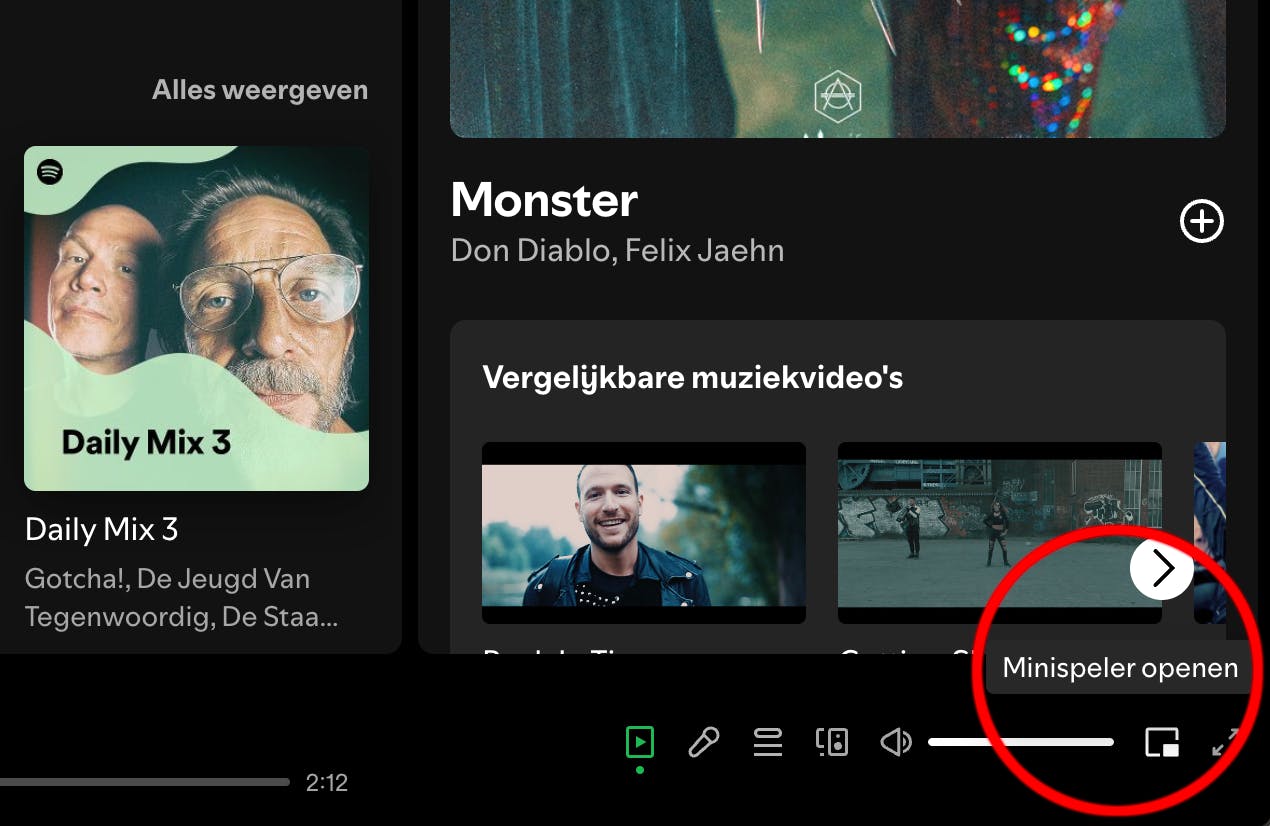Add Monster to library with the plus icon
The image size is (1270, 826).
(x=1202, y=222)
